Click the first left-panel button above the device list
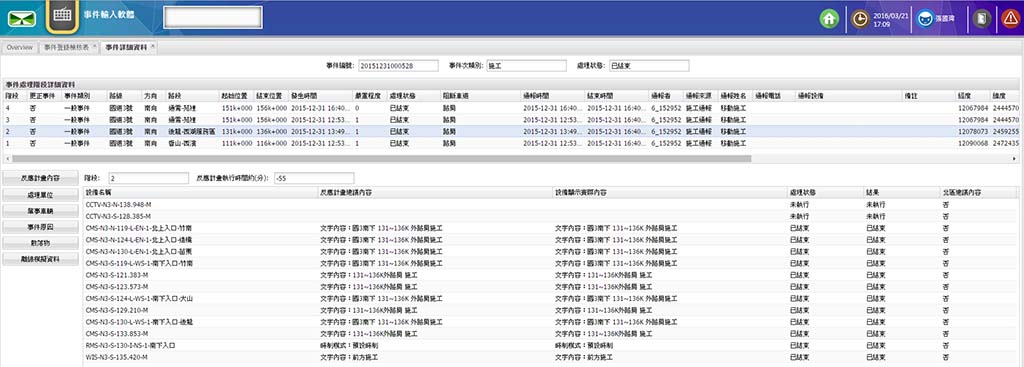 (40, 178)
